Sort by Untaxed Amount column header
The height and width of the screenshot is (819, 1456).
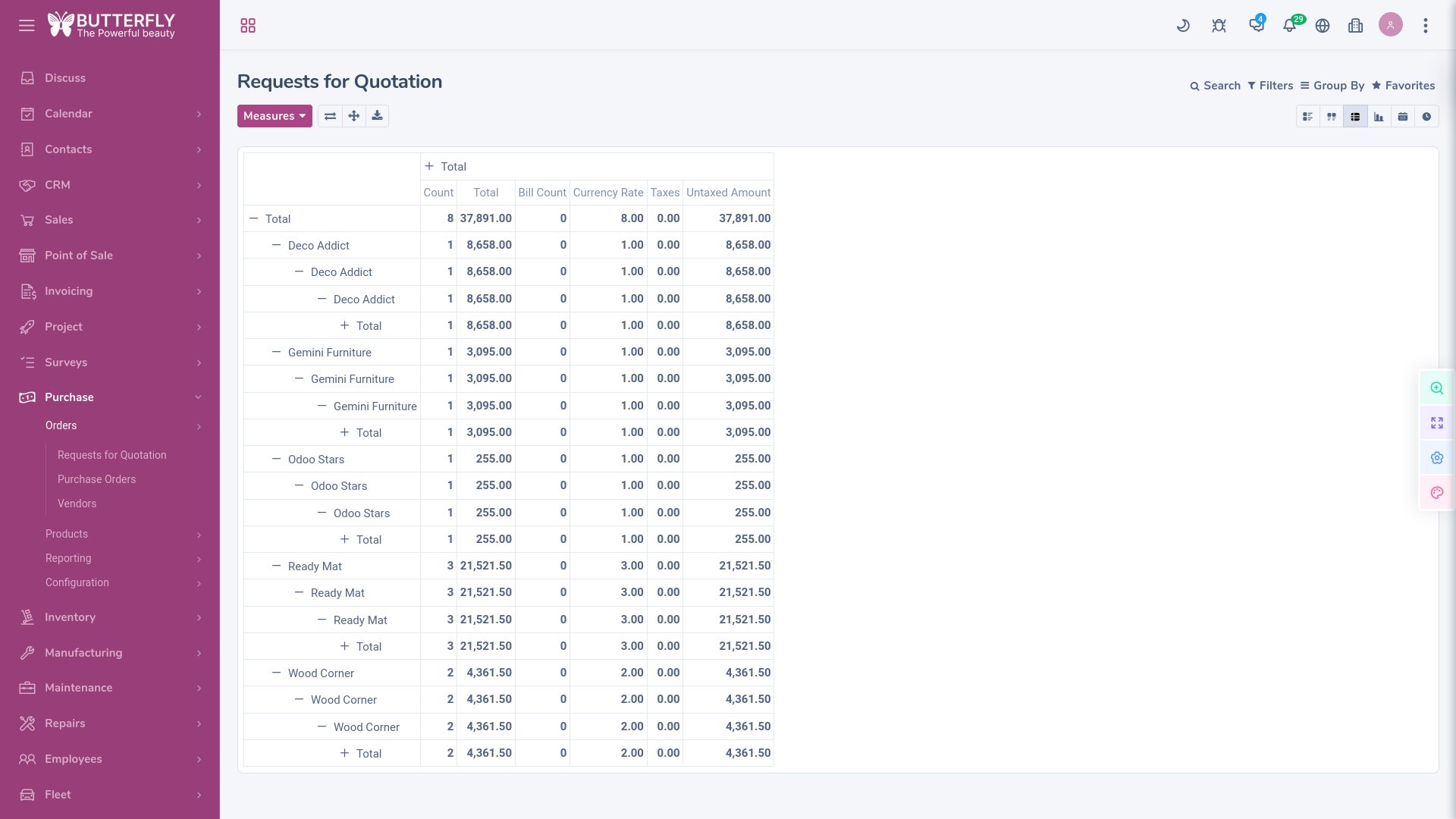click(x=728, y=193)
